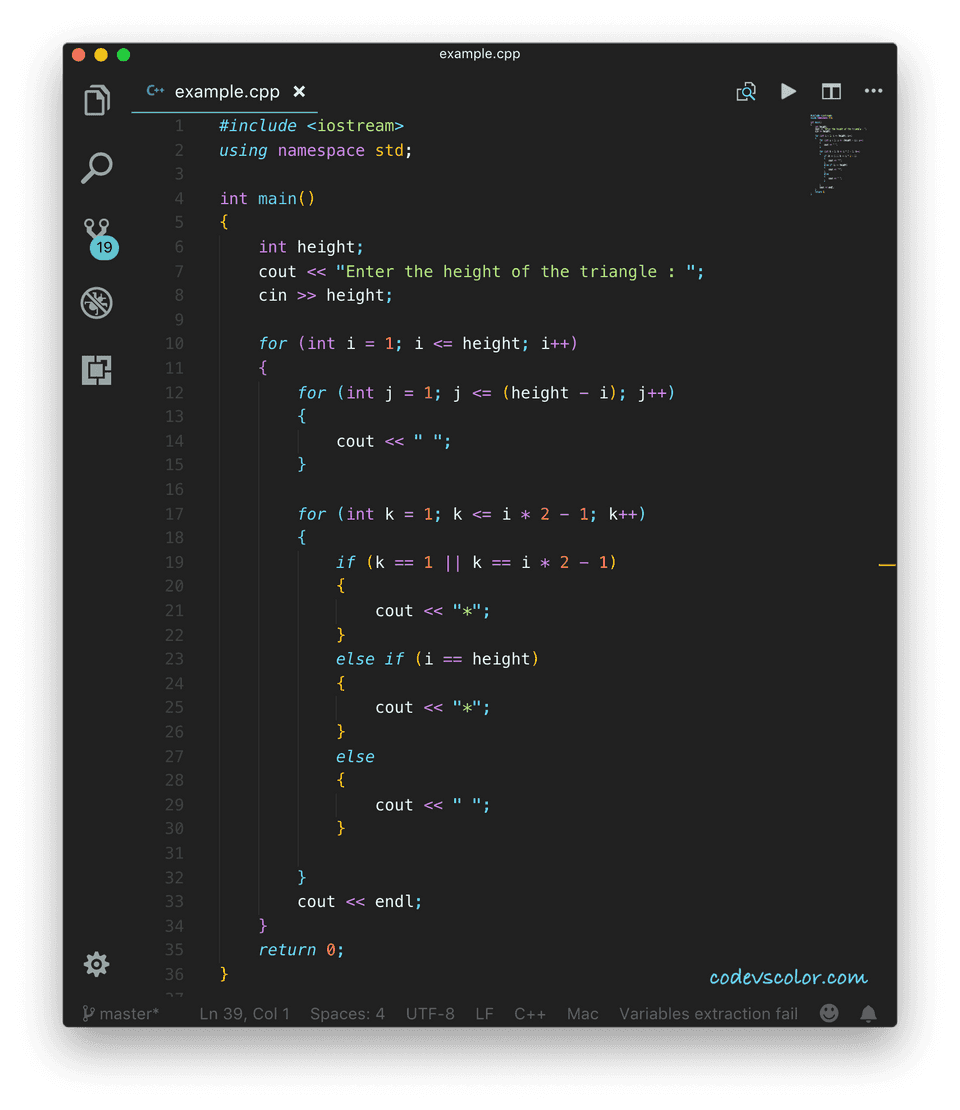Change the LF end-of-line sequence
The image size is (960, 1110).
coord(484,1013)
